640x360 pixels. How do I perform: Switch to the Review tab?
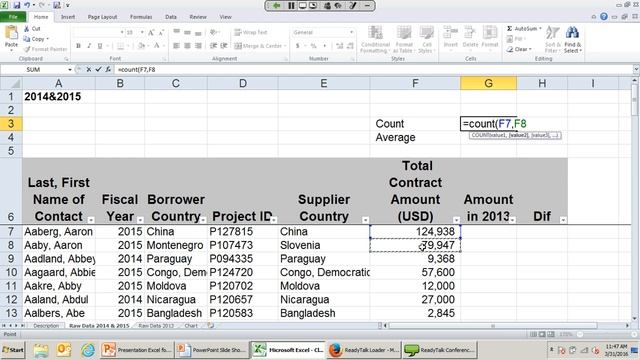(x=198, y=17)
